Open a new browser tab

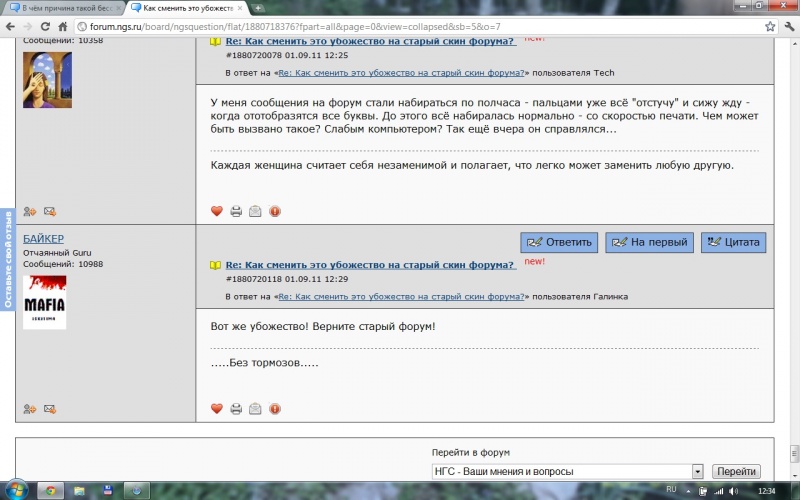point(259,8)
